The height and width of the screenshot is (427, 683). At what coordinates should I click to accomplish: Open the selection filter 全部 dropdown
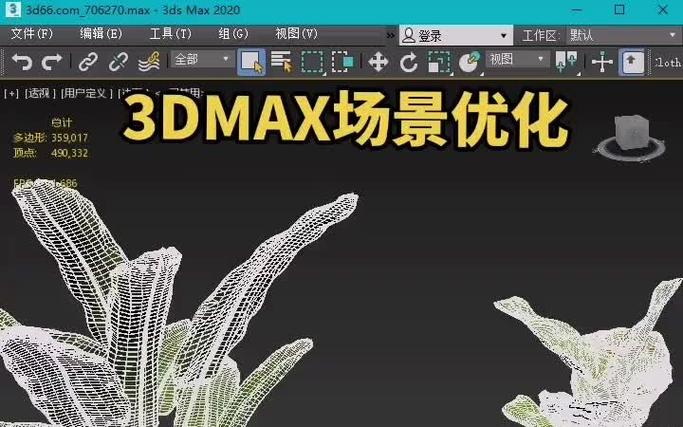[202, 59]
